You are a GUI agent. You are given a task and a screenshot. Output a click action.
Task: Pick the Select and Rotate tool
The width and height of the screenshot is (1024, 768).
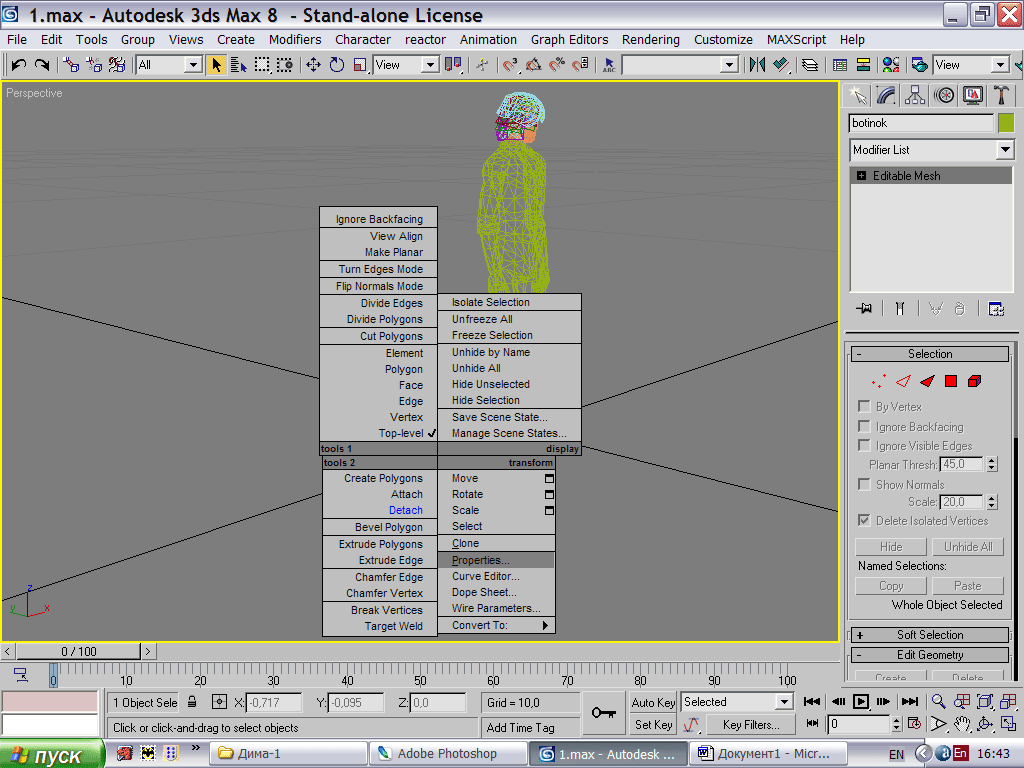(337, 65)
